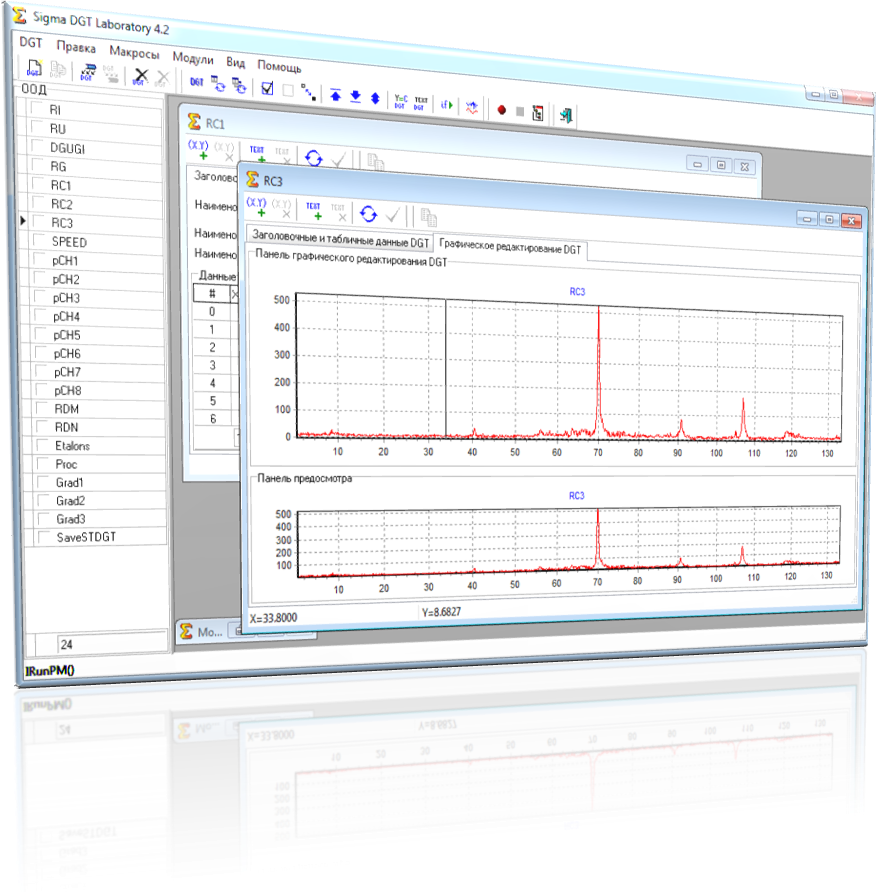The height and width of the screenshot is (892, 878).
Task: Open the Вид menu
Action: [x=236, y=62]
